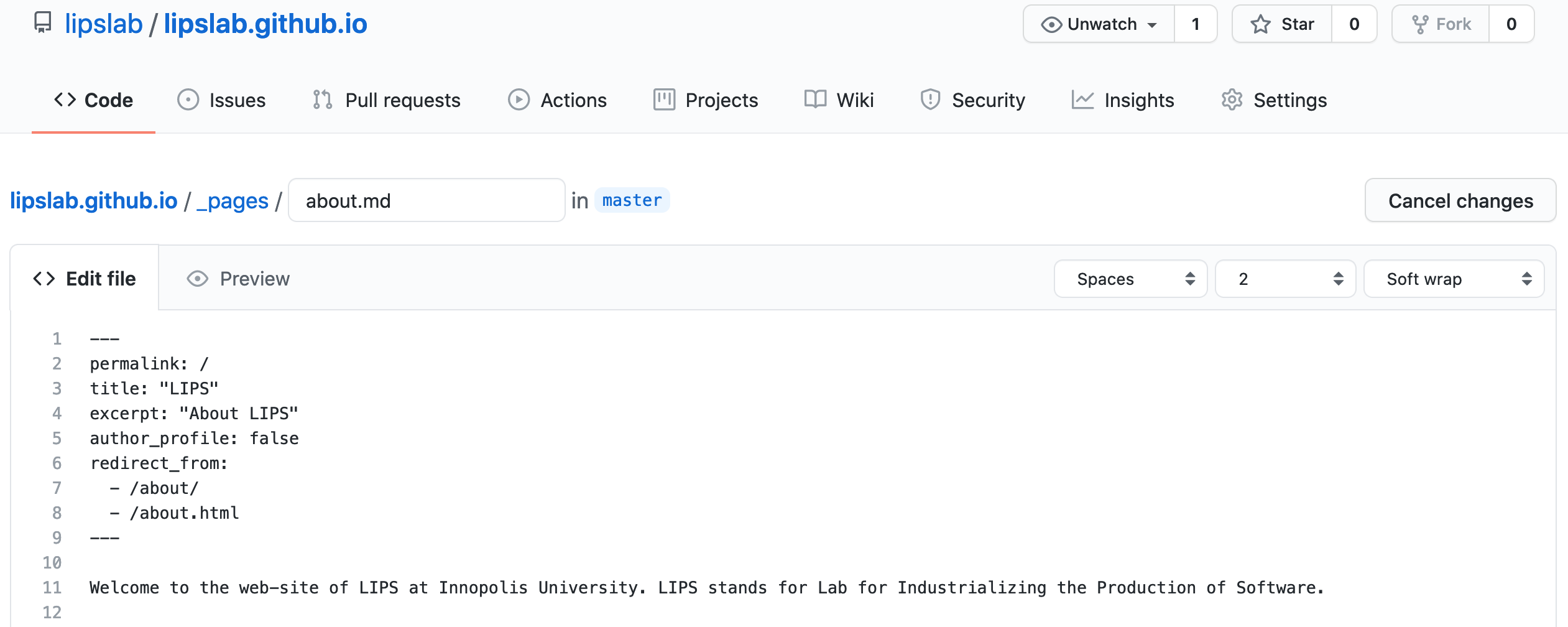Click the 'author_profile: false' line
The image size is (1568, 627).
coord(194,439)
